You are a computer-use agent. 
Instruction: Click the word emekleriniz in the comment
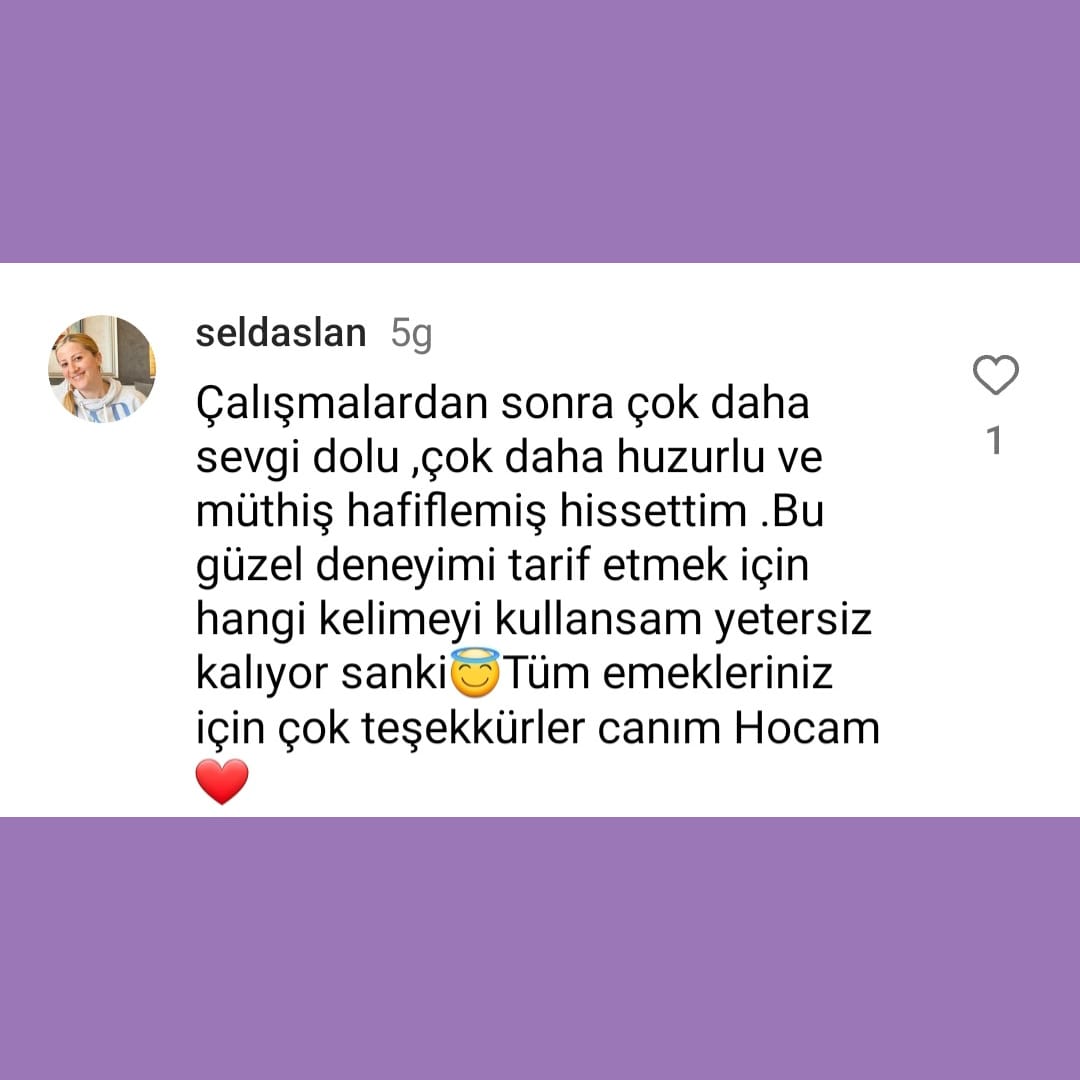pyautogui.click(x=718, y=674)
